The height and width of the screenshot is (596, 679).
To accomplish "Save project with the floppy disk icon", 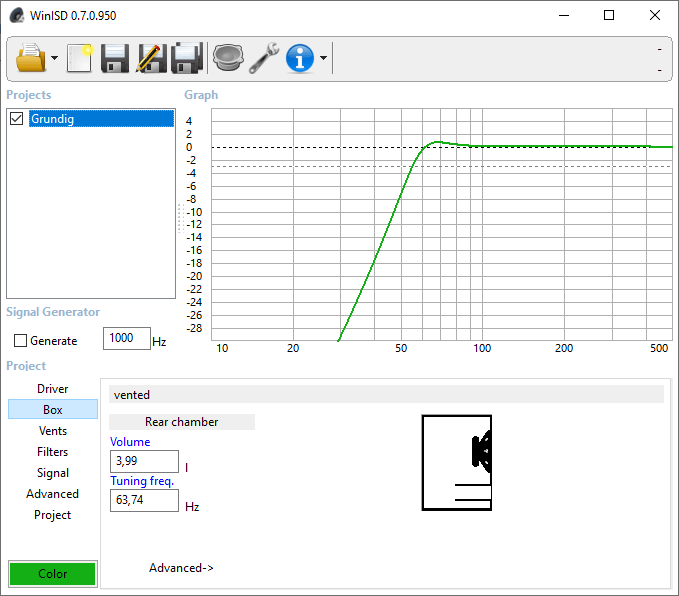I will (x=115, y=58).
